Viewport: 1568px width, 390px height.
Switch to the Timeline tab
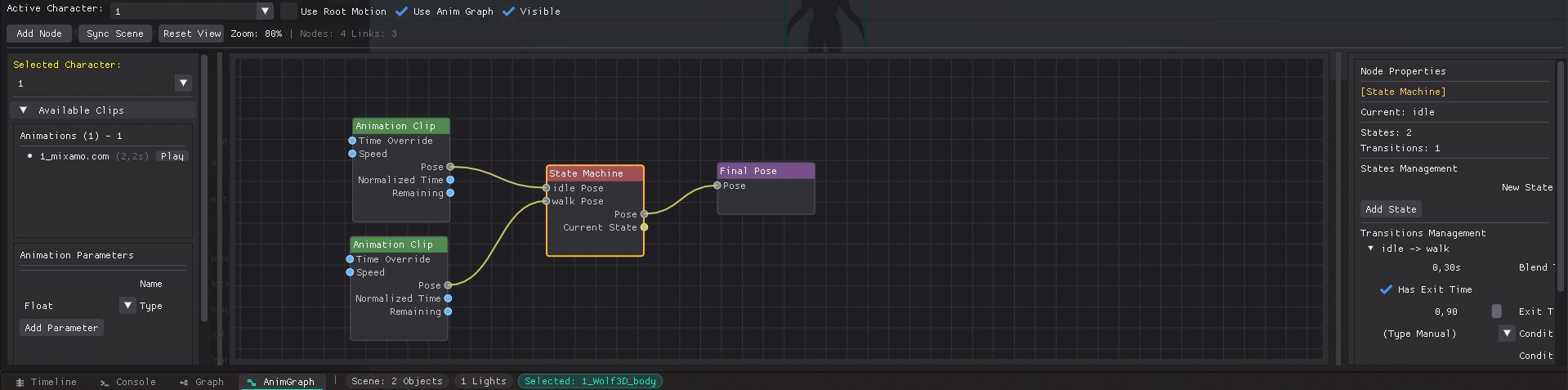click(46, 382)
